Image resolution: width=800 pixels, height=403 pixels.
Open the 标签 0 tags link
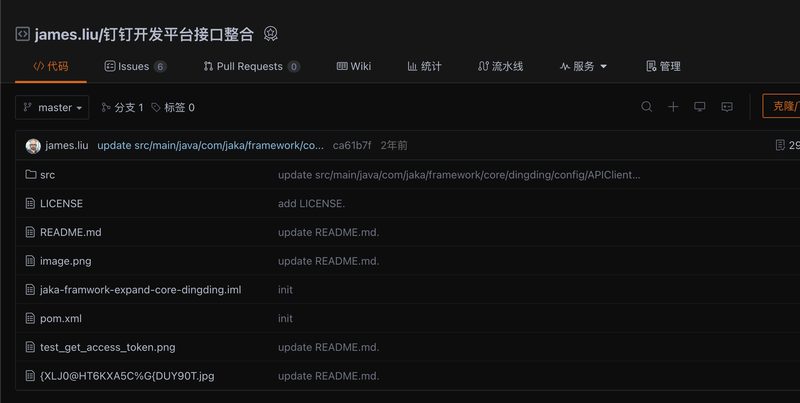[173, 107]
